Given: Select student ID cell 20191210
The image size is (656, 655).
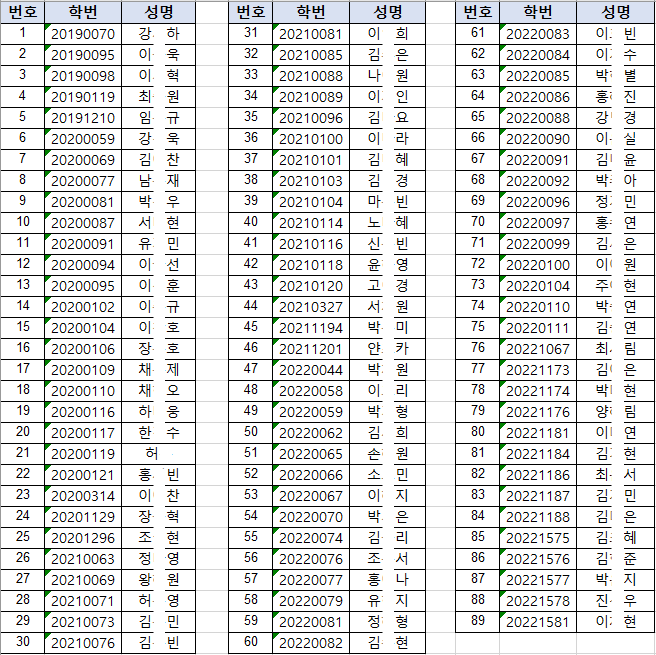Looking at the screenshot, I should click(83, 118).
